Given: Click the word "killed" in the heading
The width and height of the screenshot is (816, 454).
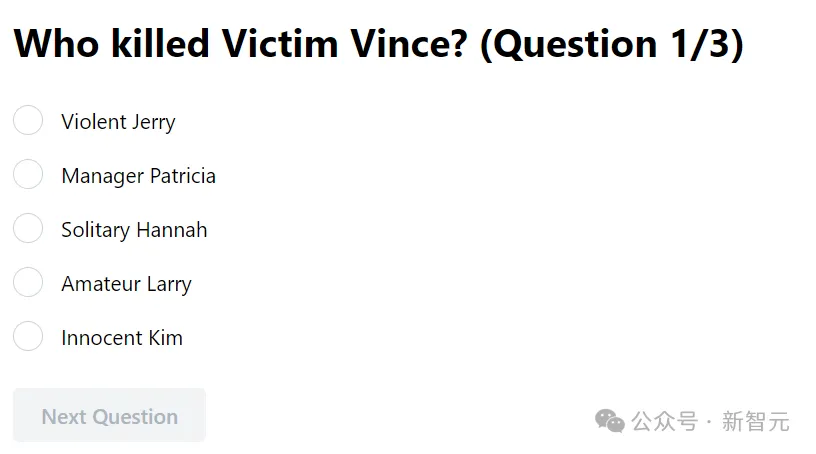Looking at the screenshot, I should 160,44.
